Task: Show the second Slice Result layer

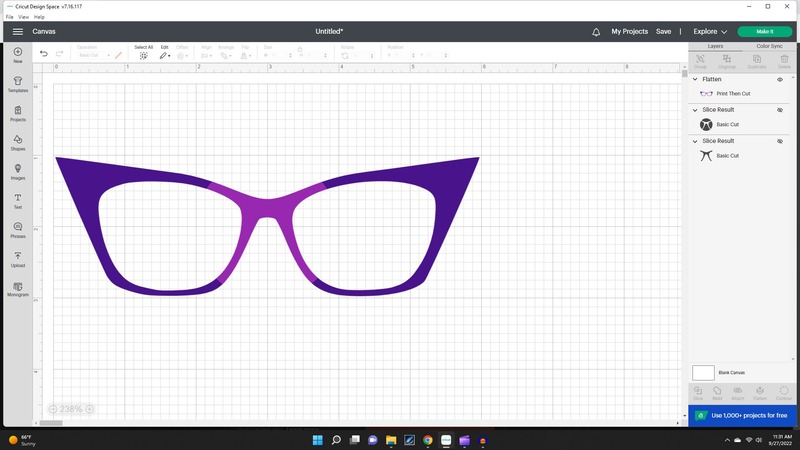Action: 780,141
